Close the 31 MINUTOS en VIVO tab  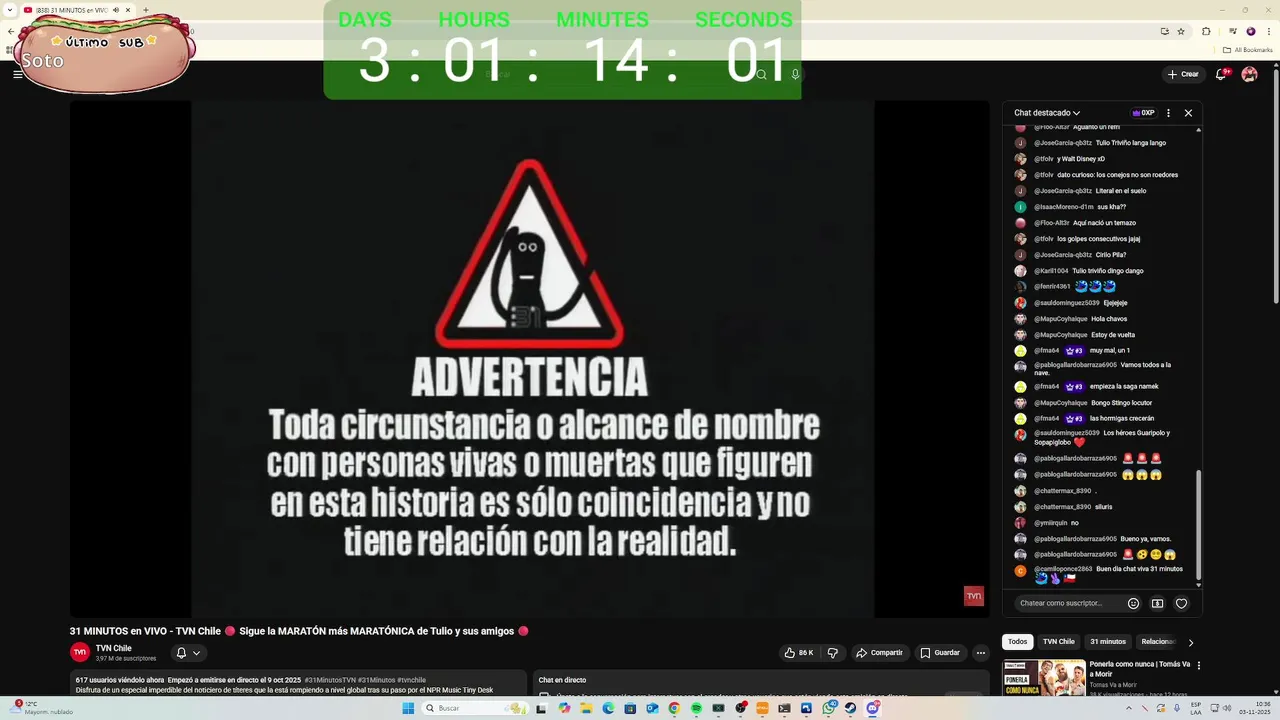pyautogui.click(x=128, y=10)
